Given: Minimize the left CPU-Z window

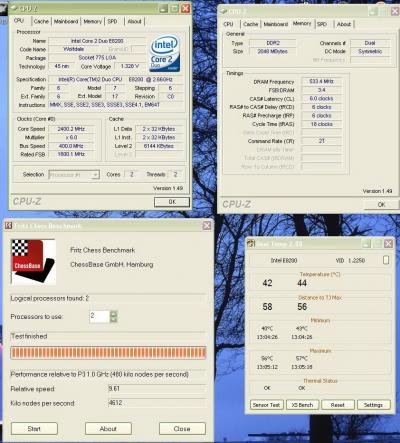Looking at the screenshot, I should [x=163, y=8].
